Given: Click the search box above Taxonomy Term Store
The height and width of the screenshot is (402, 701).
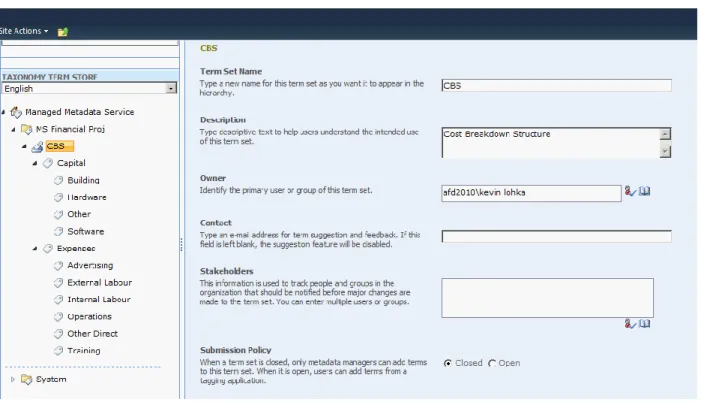Looking at the screenshot, I should click(x=89, y=43).
